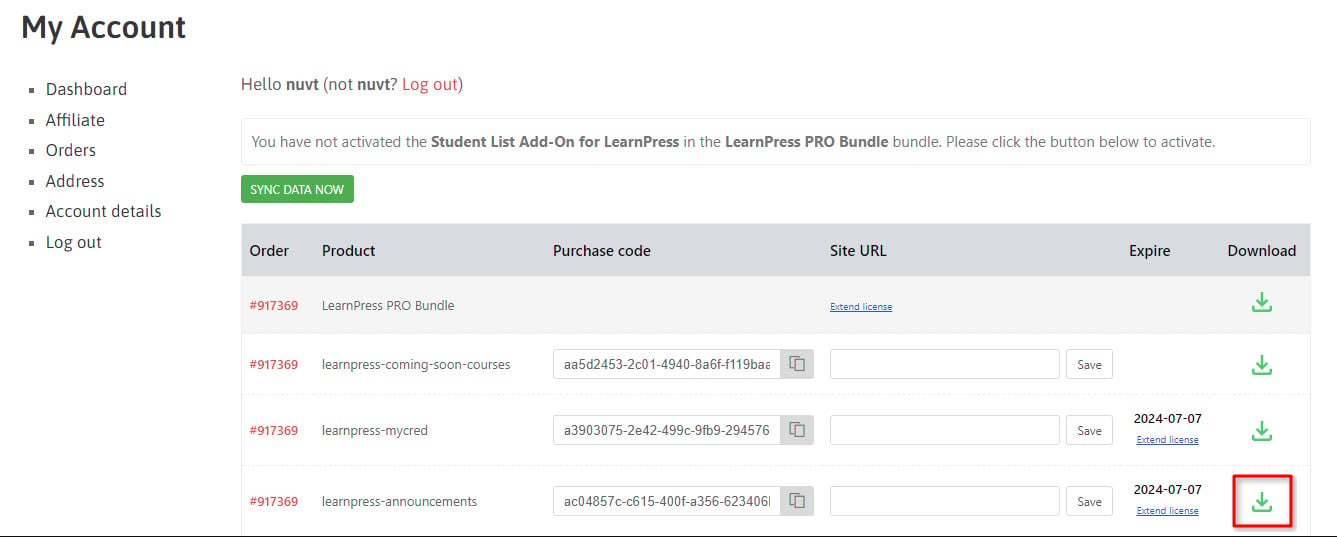Download the learnpress-announcements plugin
The image size is (1337, 537).
[x=1262, y=501]
